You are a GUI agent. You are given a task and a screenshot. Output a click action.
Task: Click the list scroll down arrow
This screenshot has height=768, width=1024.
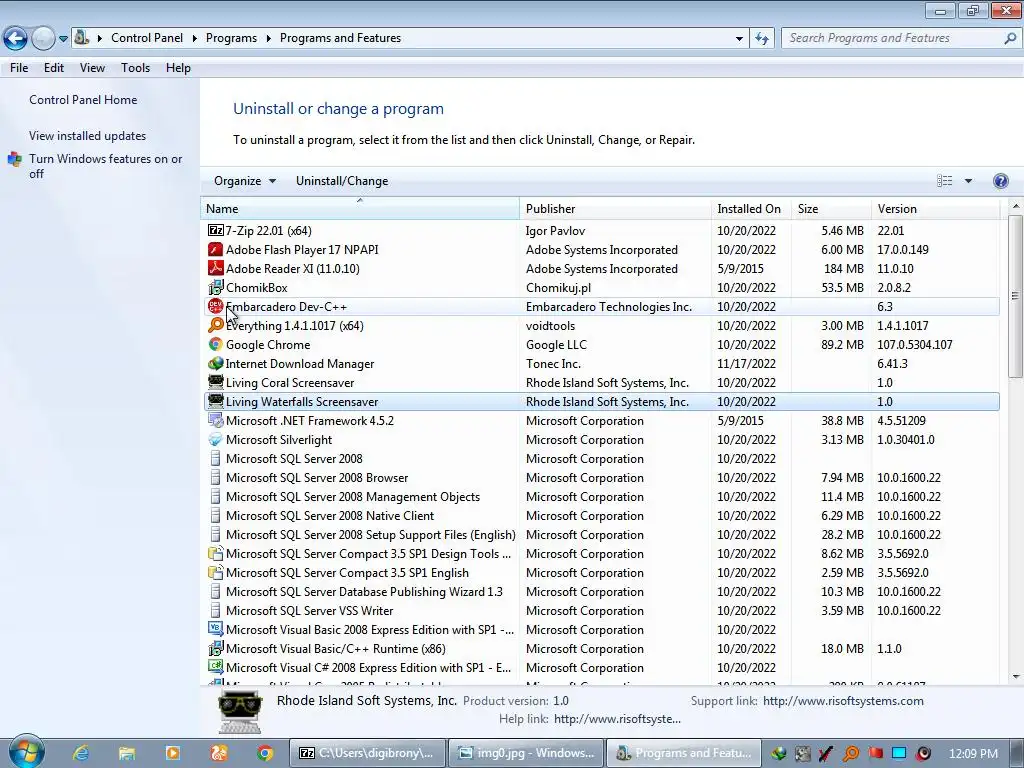pos(1015,677)
